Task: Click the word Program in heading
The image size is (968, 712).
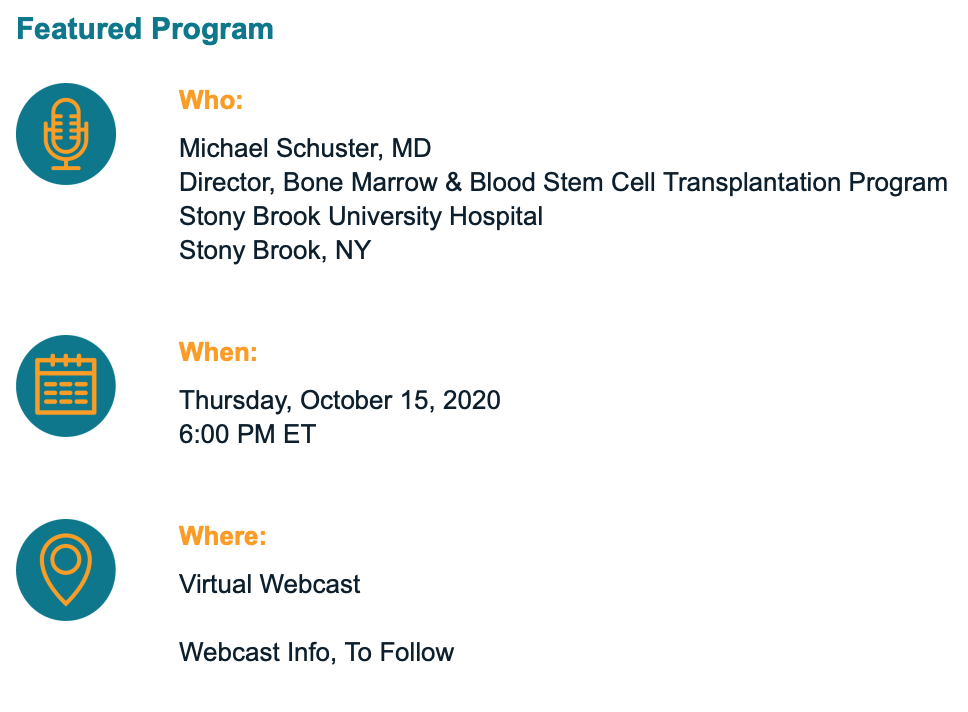Action: tap(212, 30)
